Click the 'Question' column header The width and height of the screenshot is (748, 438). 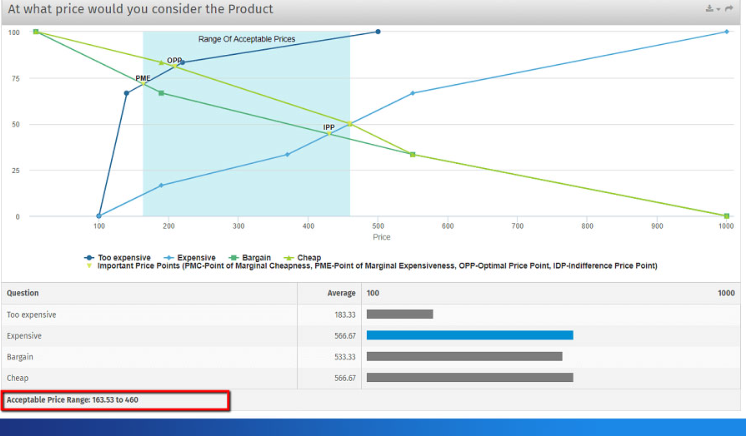[x=22, y=293]
